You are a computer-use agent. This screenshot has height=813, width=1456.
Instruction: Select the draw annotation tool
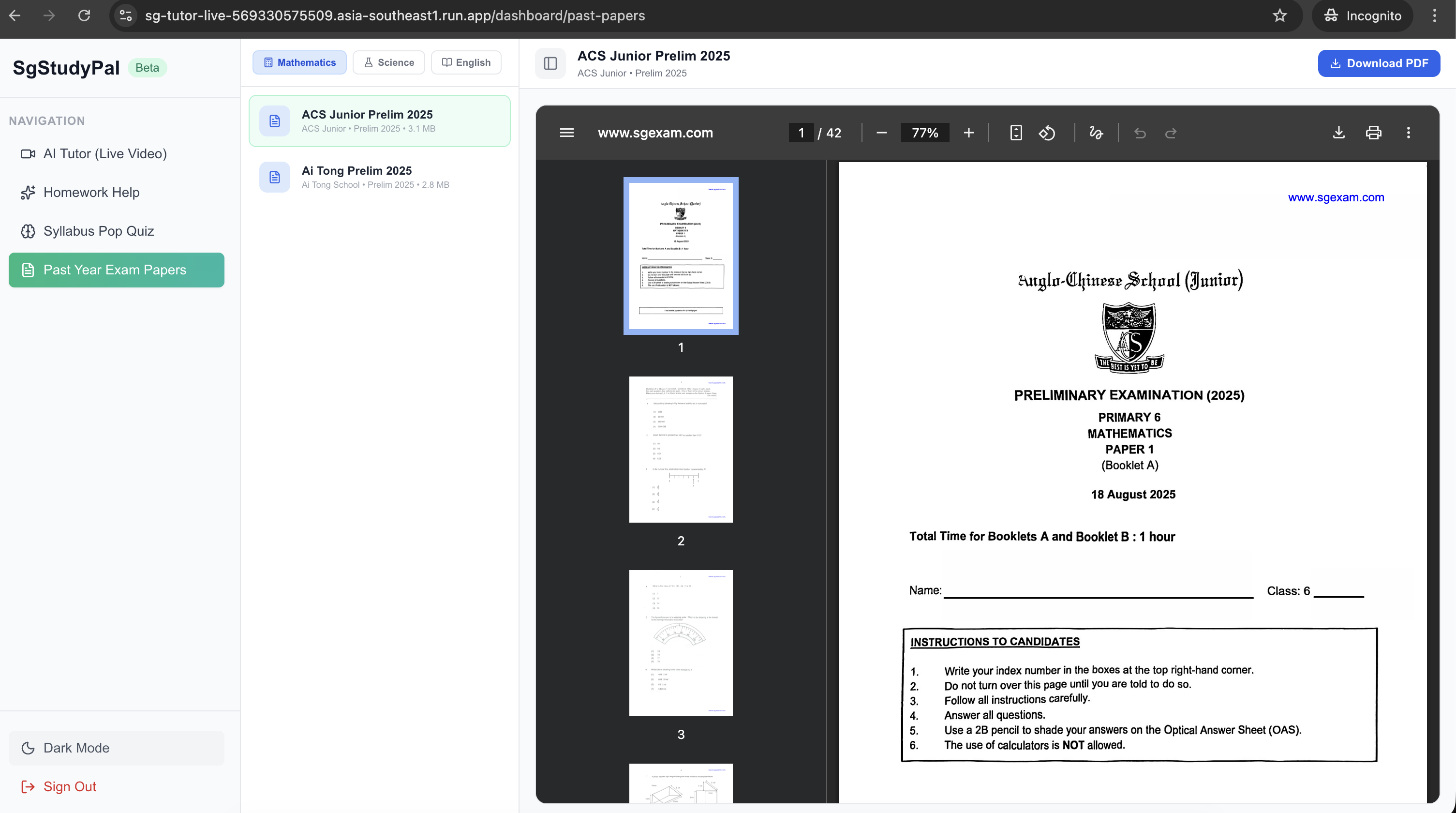[x=1096, y=133]
